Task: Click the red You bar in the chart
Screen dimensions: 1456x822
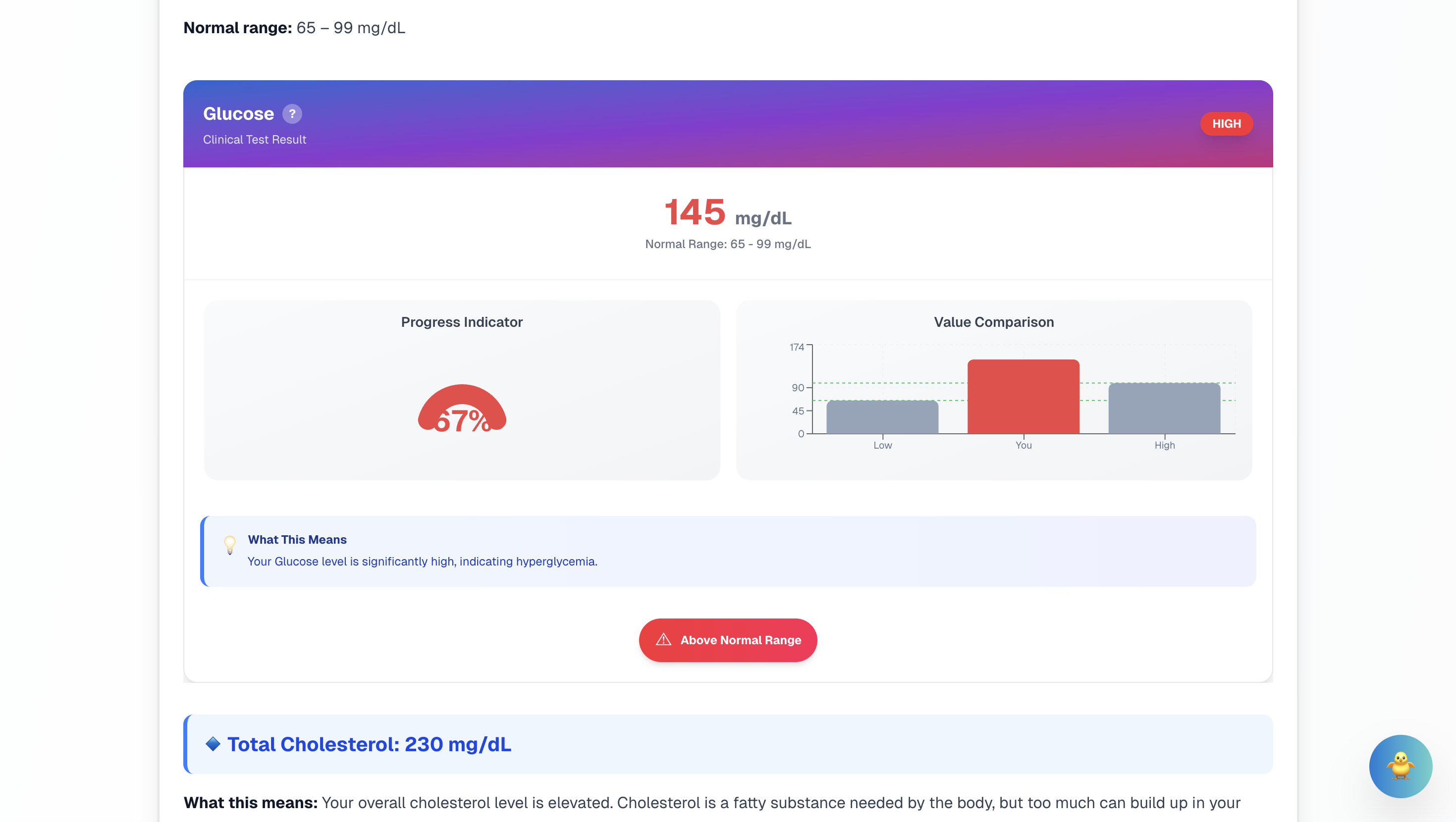Action: point(1023,397)
